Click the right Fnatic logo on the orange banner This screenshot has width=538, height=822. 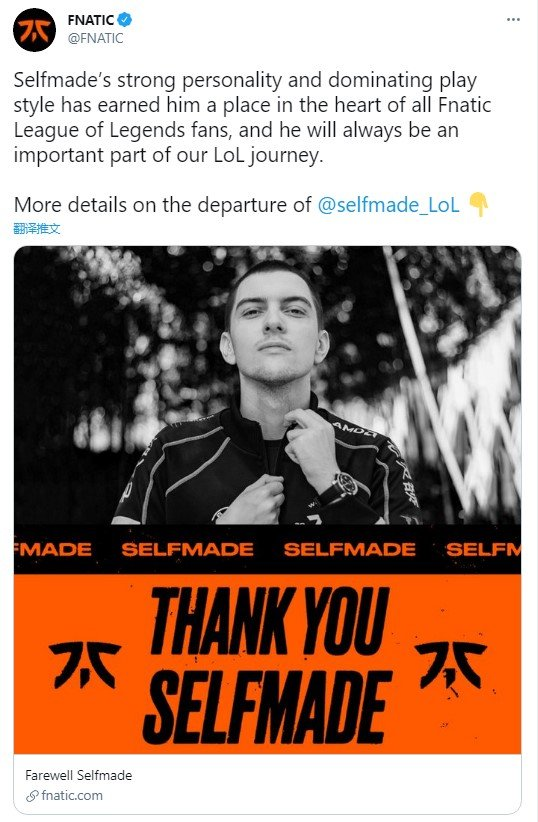(451, 664)
